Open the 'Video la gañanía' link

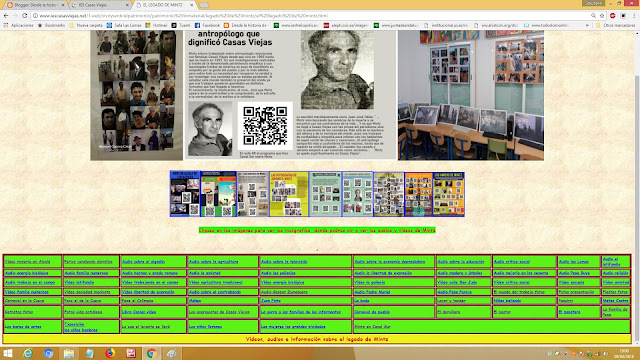tap(370, 282)
